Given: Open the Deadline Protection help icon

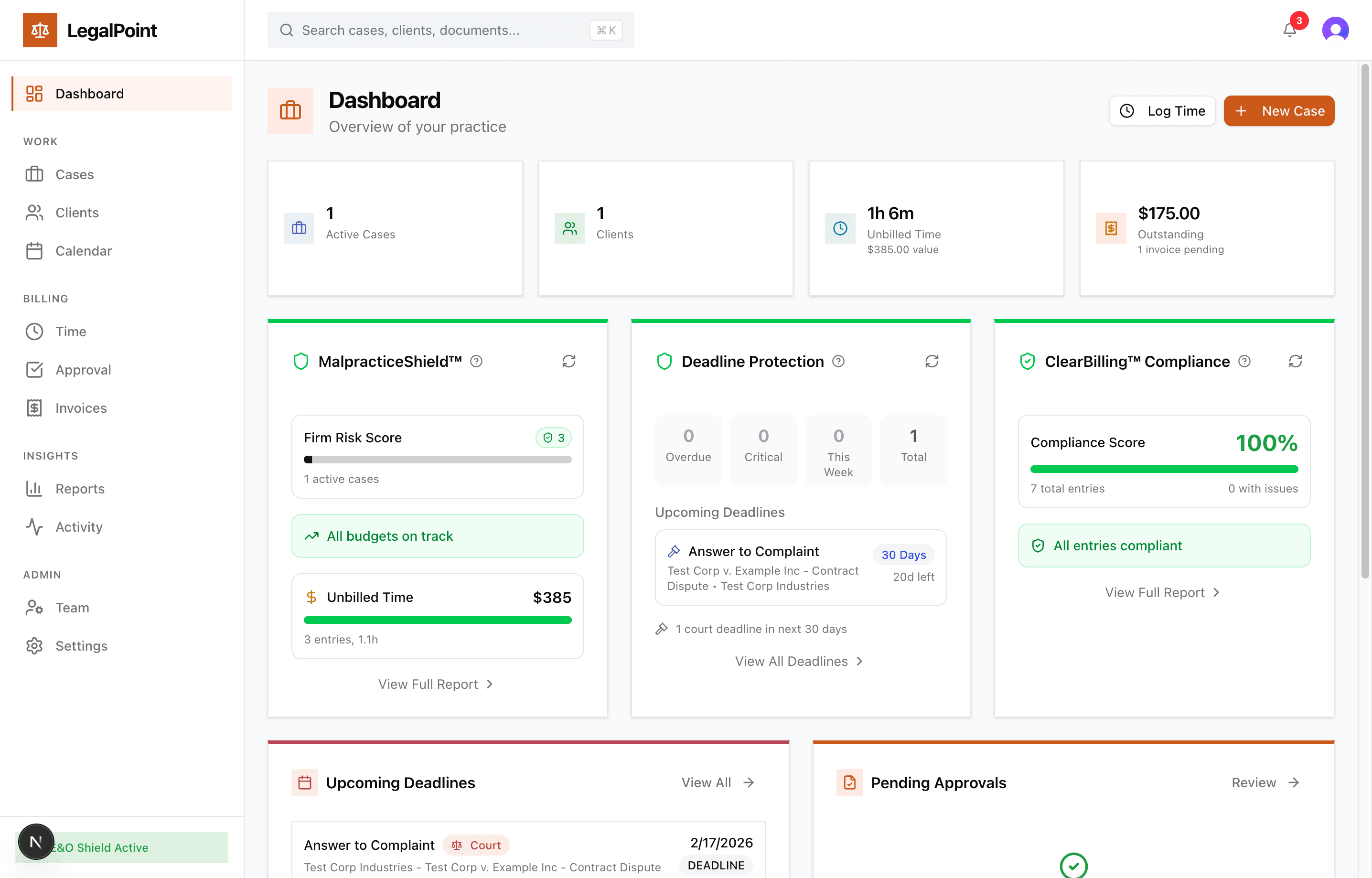Looking at the screenshot, I should coord(838,361).
